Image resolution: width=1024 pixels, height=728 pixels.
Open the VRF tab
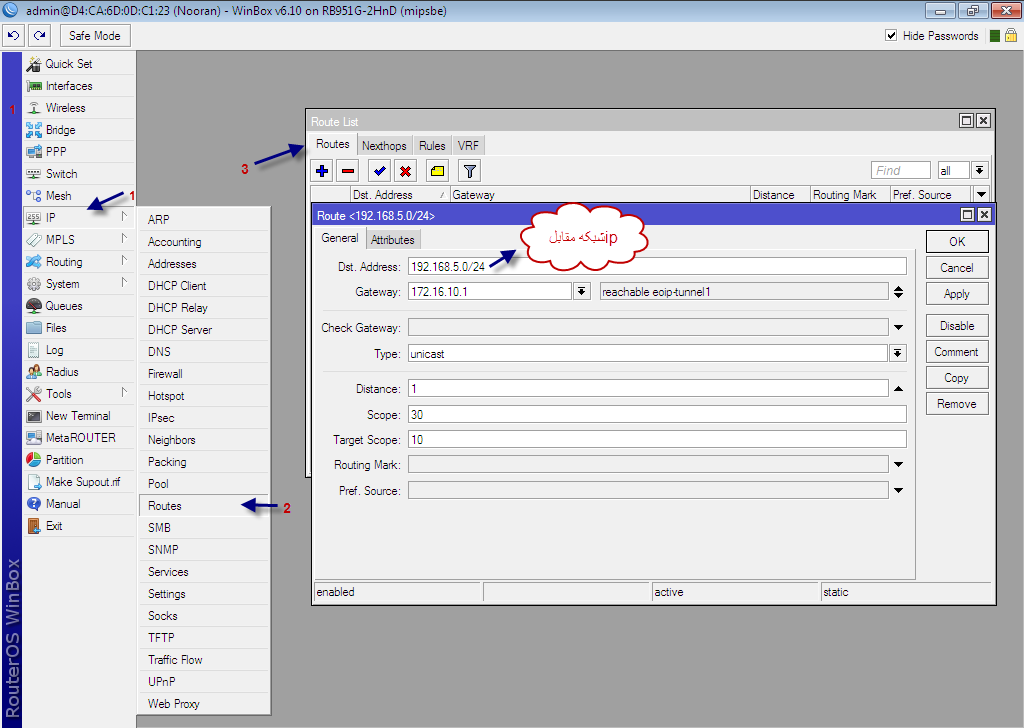click(468, 146)
